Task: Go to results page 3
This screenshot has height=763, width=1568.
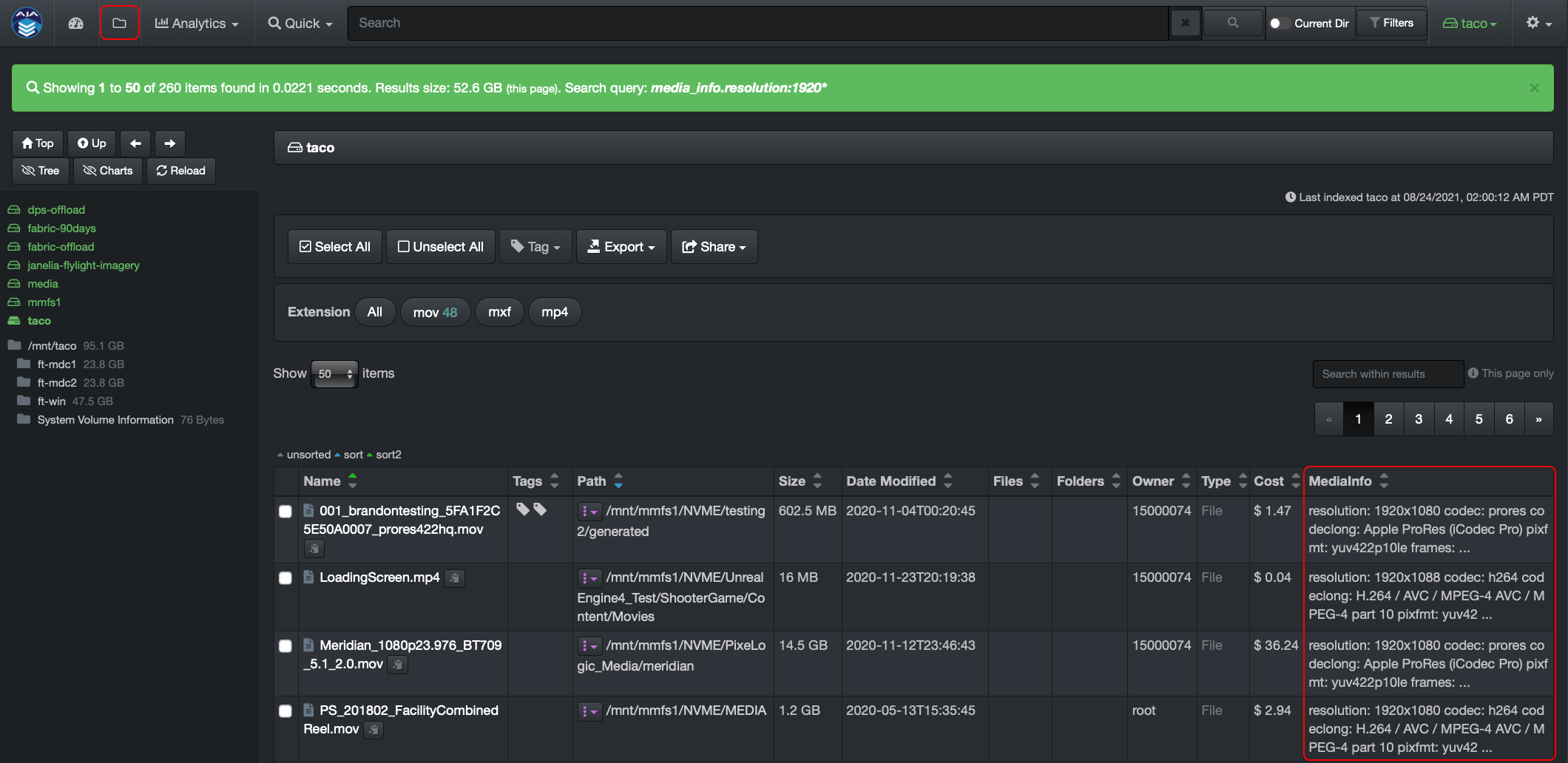Action: (1419, 418)
